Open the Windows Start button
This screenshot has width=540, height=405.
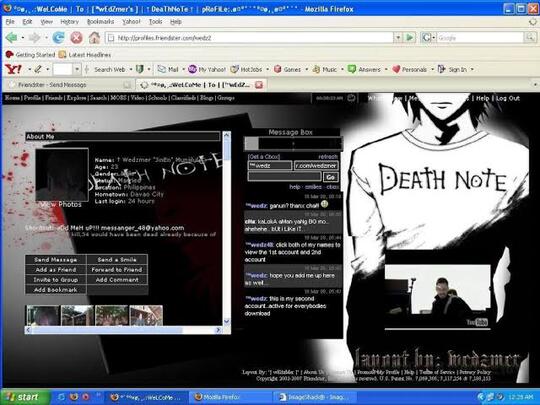tap(25, 397)
